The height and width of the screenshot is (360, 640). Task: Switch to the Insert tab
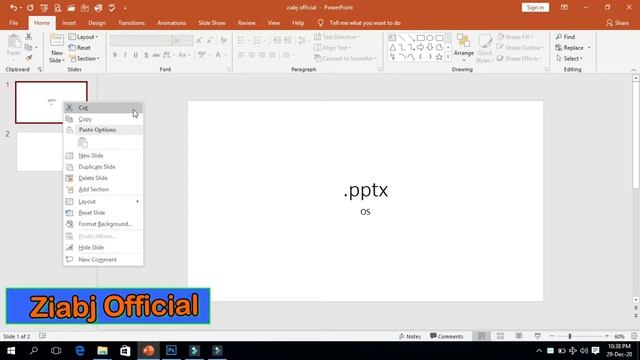point(69,23)
